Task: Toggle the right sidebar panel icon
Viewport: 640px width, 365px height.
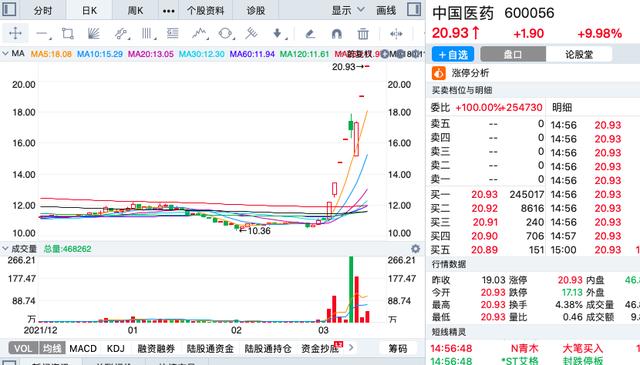Action: [414, 9]
